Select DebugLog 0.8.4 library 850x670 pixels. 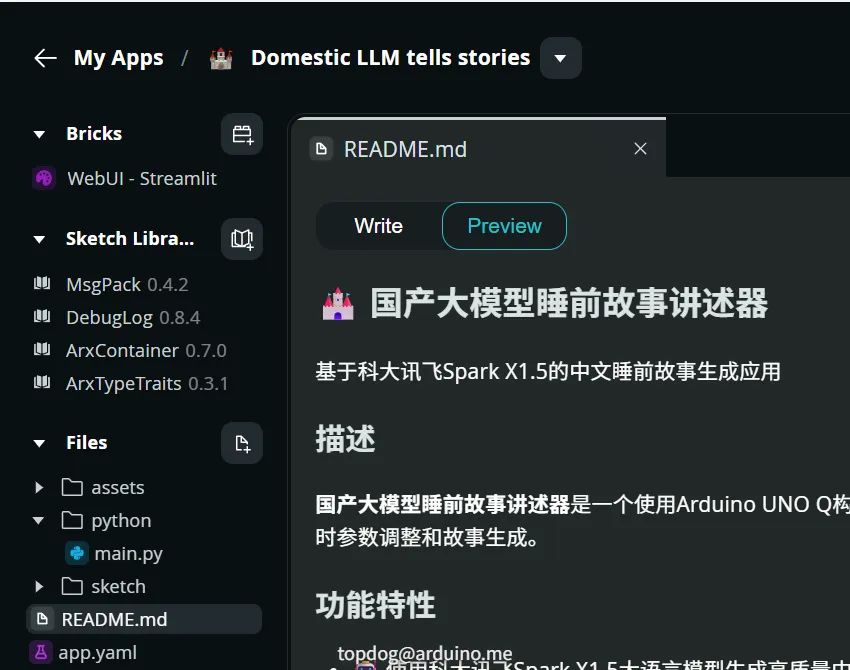tap(133, 317)
